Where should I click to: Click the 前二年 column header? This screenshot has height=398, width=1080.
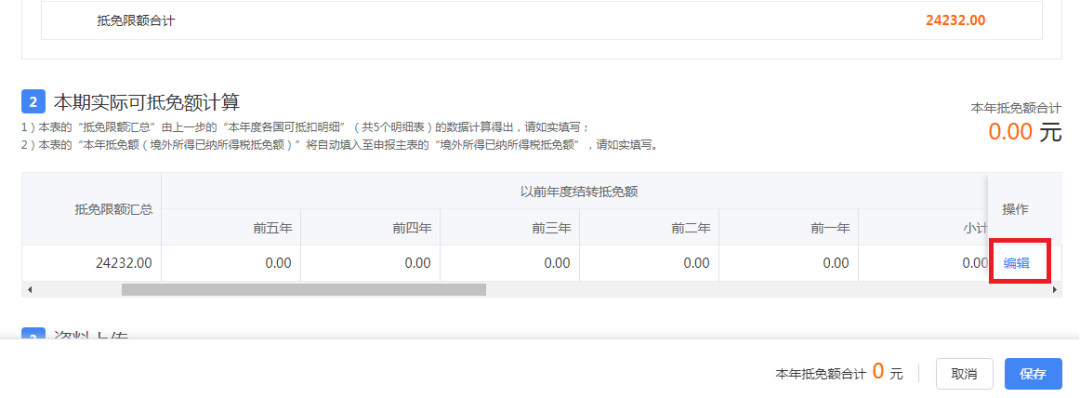click(x=649, y=228)
